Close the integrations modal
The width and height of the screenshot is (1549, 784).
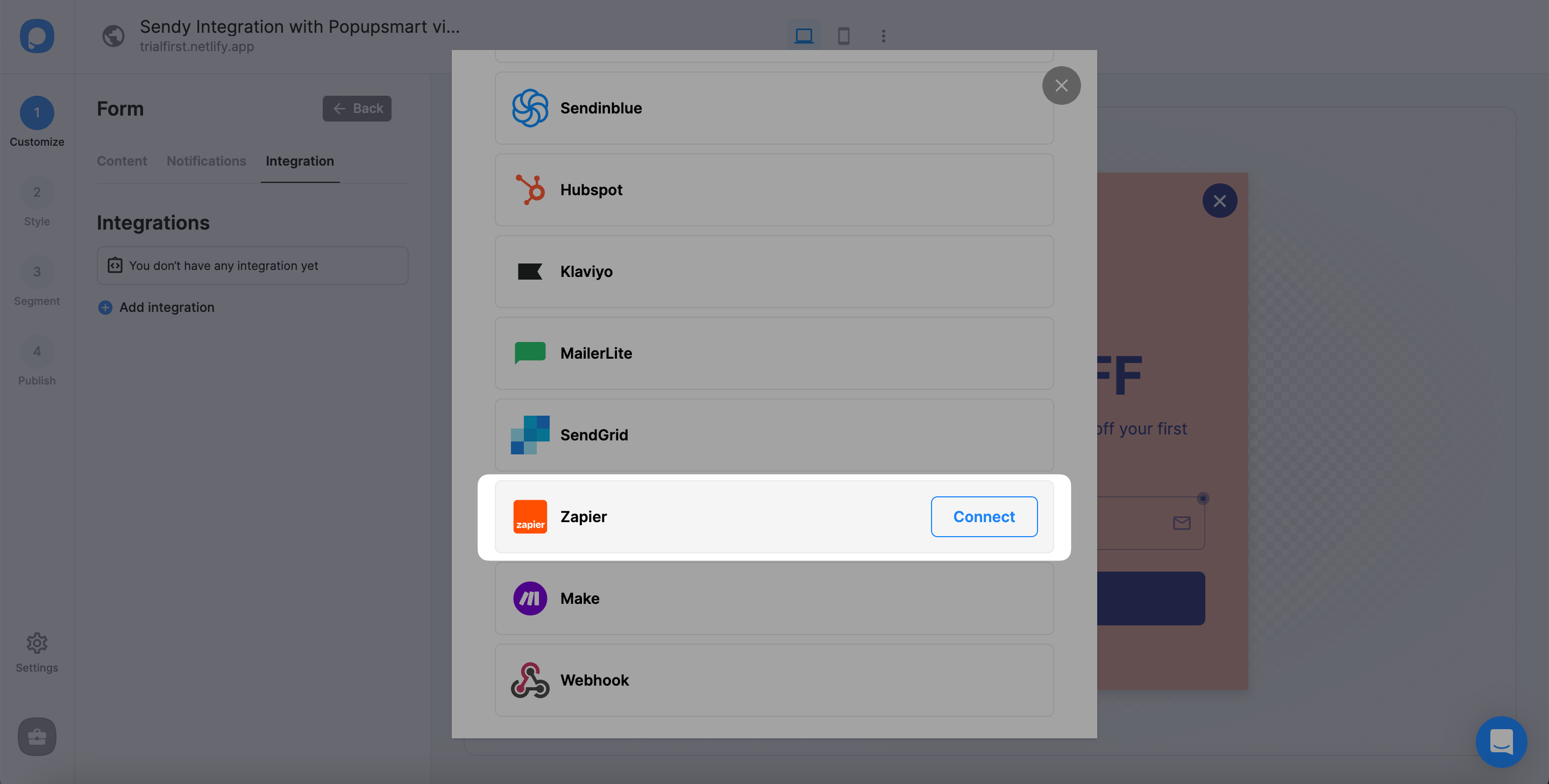point(1061,84)
